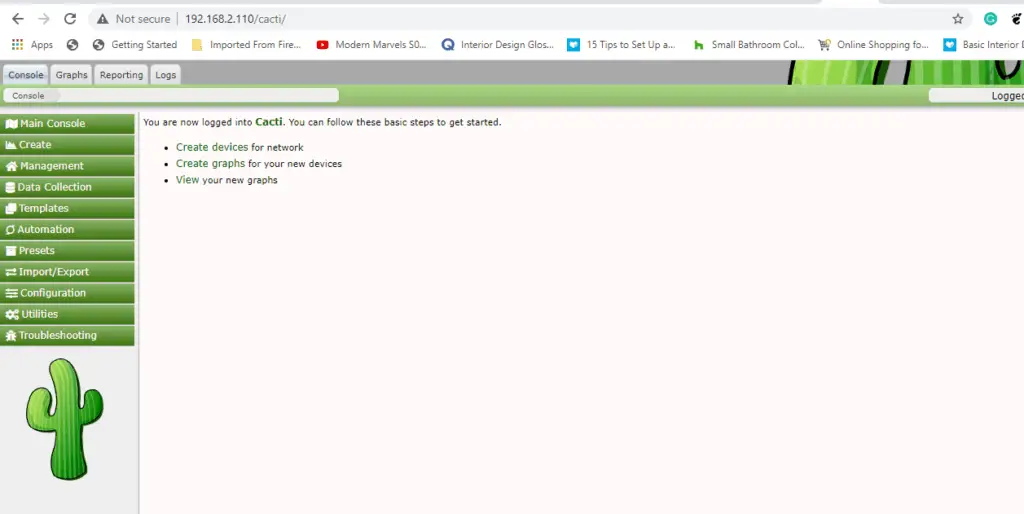Switch to the Logs tab
The width and height of the screenshot is (1024, 514).
tap(165, 74)
